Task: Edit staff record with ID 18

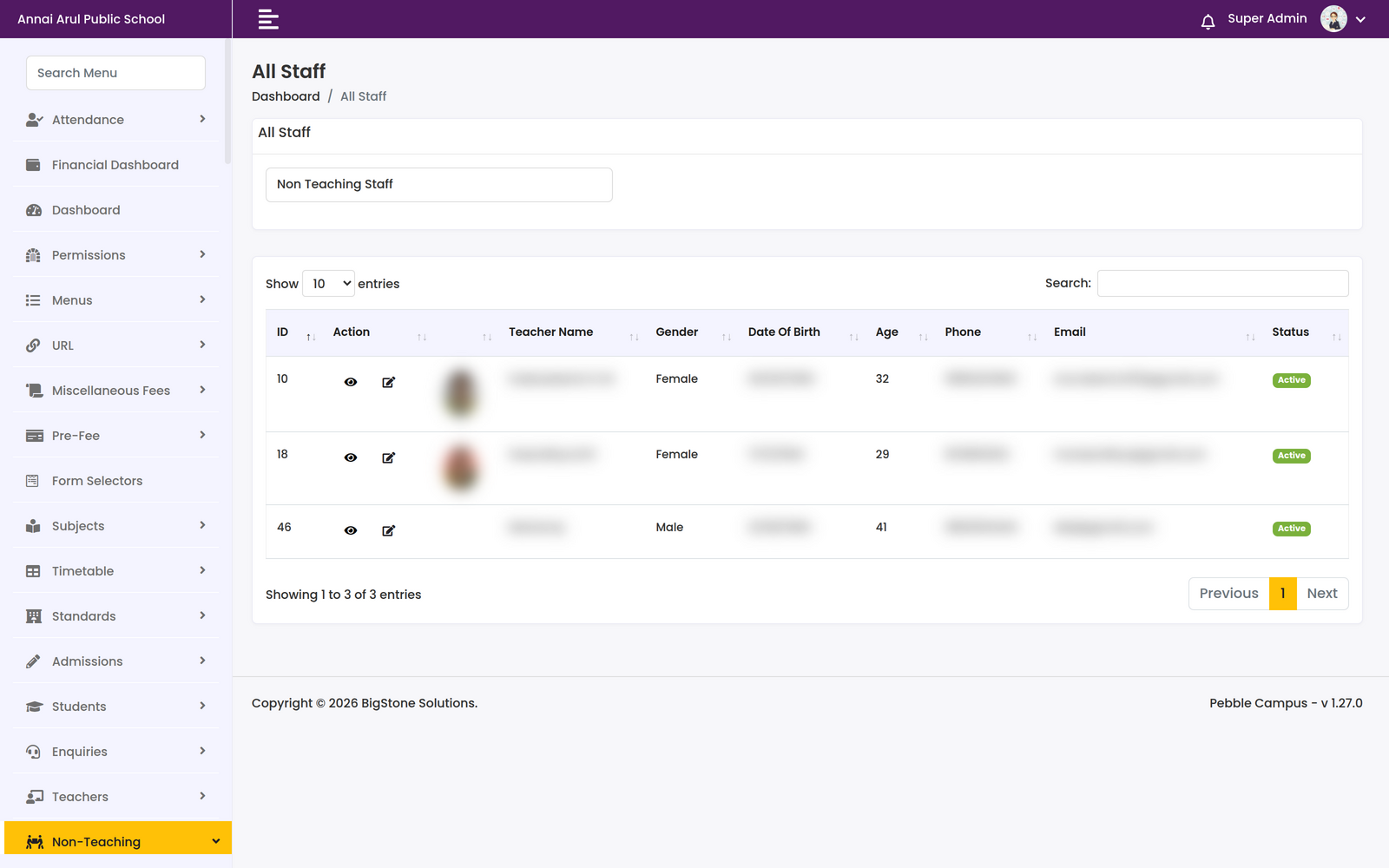Action: (x=389, y=457)
